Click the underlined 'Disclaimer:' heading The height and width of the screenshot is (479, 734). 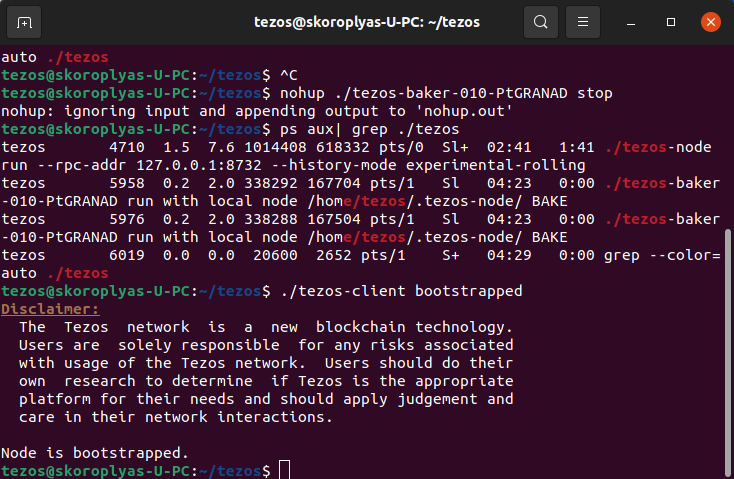pyautogui.click(x=50, y=309)
